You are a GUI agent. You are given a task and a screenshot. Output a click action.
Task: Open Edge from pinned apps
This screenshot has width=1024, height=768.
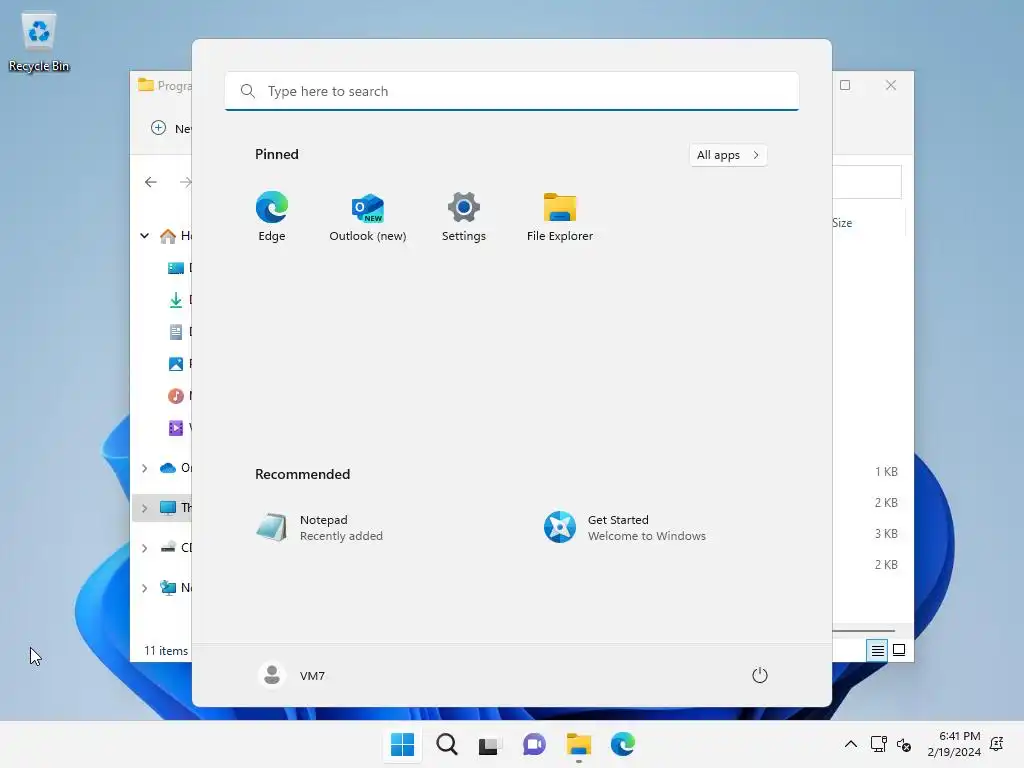pyautogui.click(x=272, y=217)
